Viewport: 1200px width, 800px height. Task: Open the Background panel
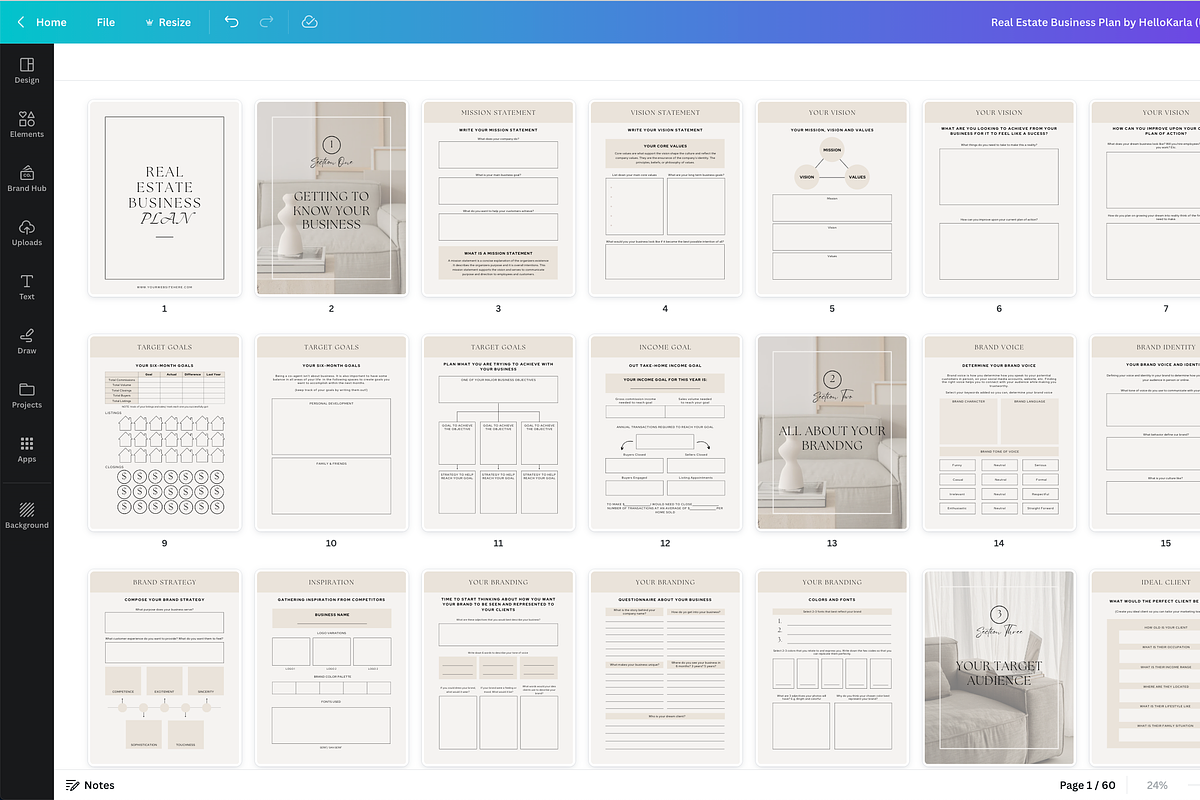click(x=27, y=515)
